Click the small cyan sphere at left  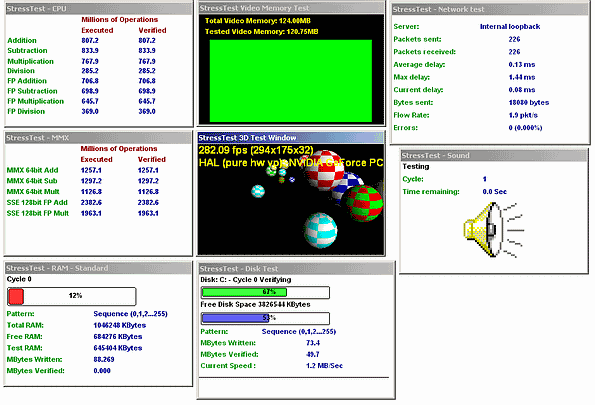coord(258,191)
